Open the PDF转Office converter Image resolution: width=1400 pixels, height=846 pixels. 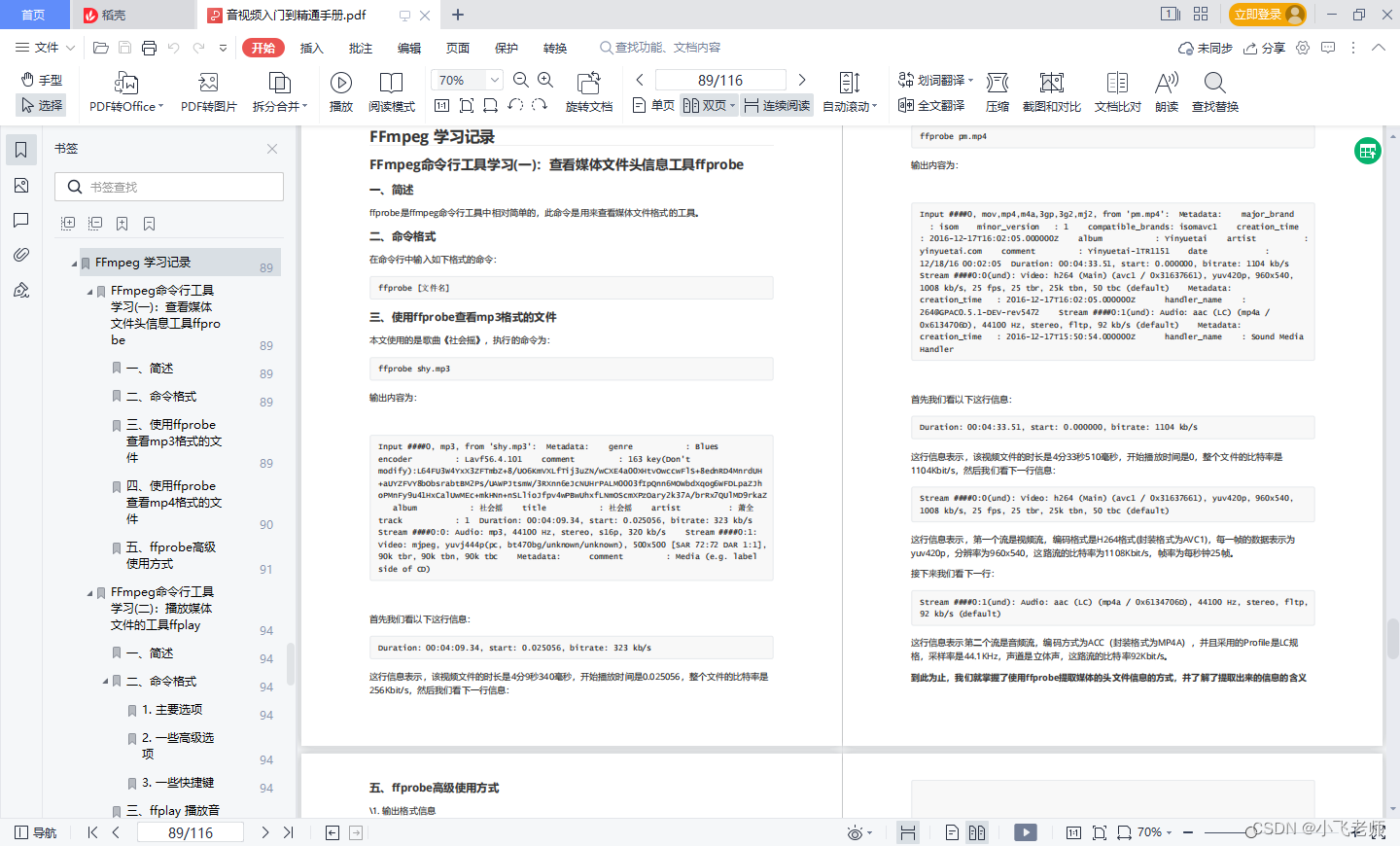126,92
